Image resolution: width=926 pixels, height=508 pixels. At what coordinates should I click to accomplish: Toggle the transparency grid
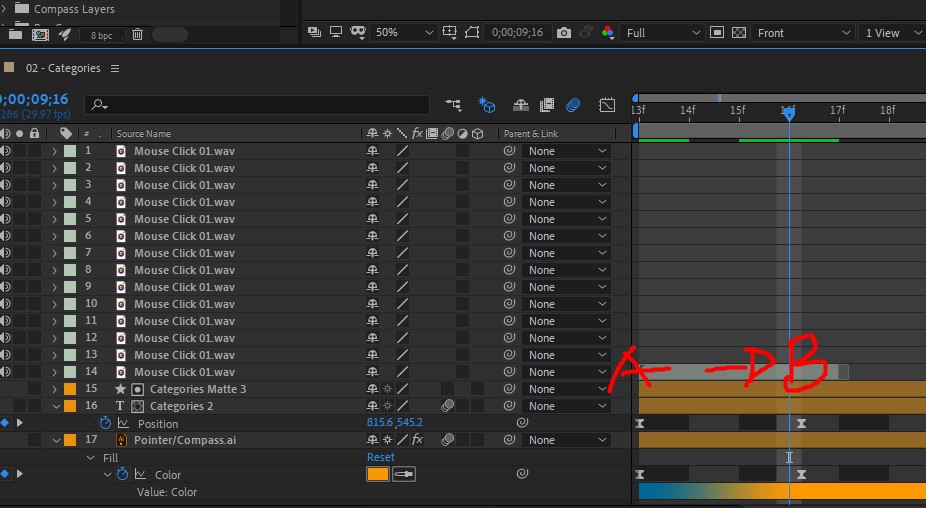[x=739, y=32]
